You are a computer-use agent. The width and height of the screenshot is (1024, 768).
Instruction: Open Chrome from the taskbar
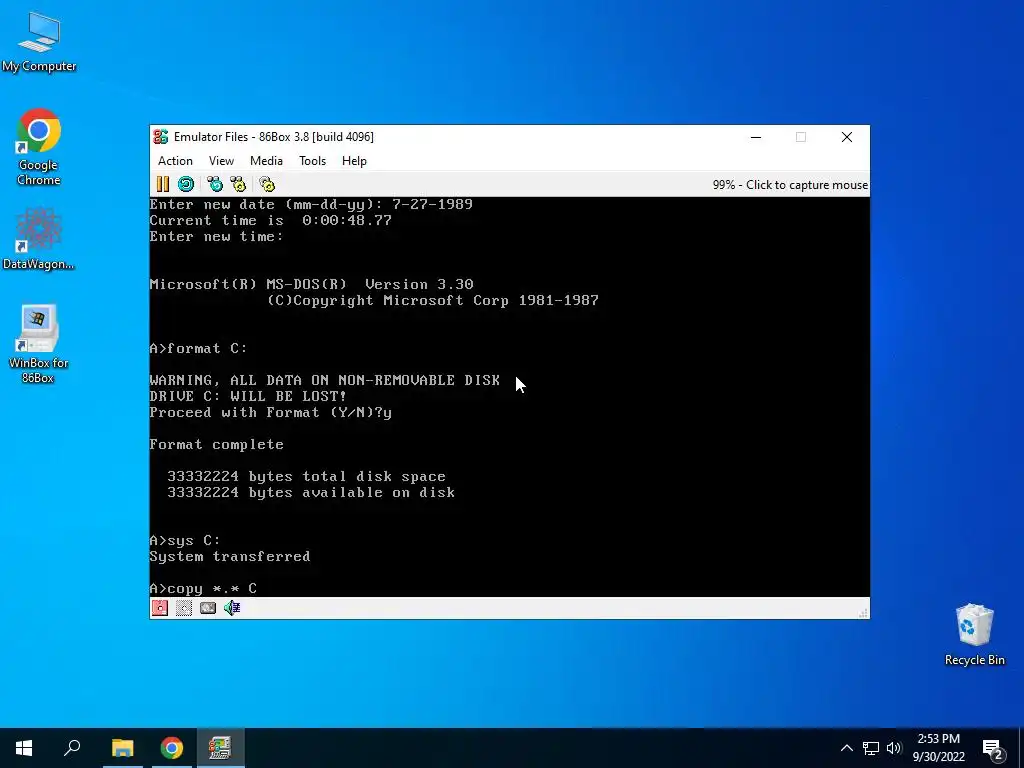click(x=171, y=748)
